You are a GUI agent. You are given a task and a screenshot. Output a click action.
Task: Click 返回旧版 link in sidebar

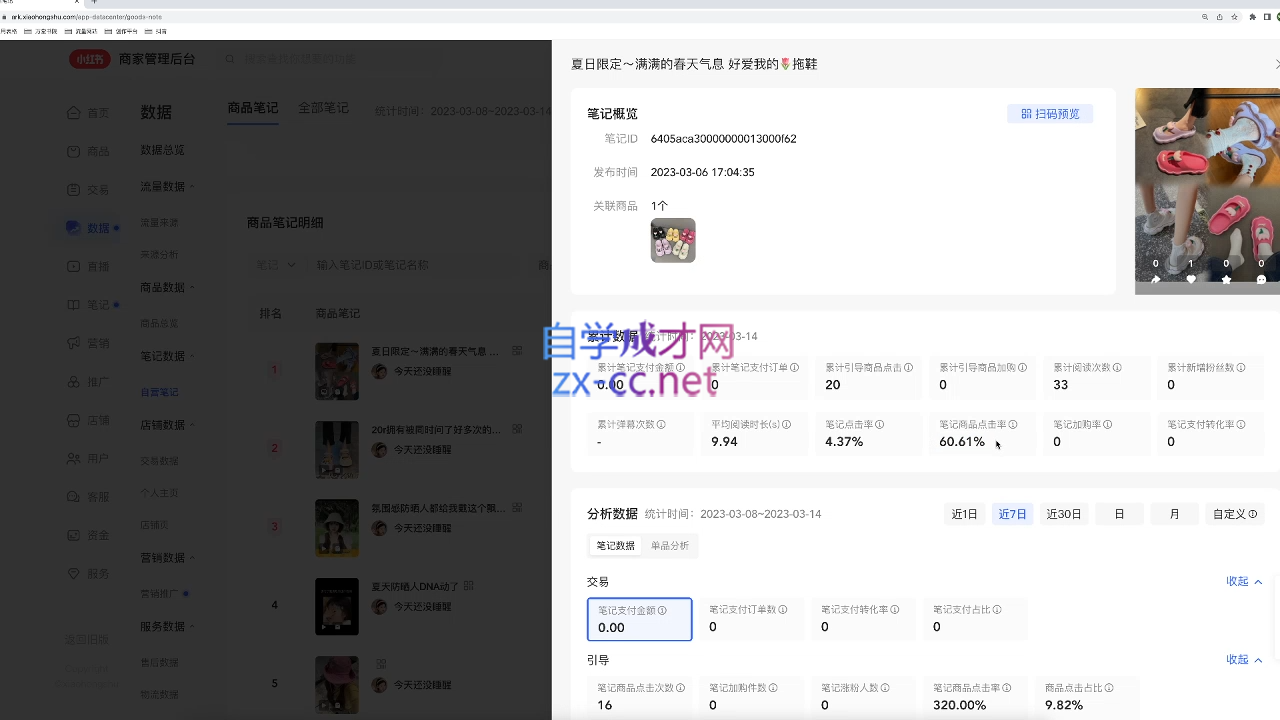coord(87,640)
